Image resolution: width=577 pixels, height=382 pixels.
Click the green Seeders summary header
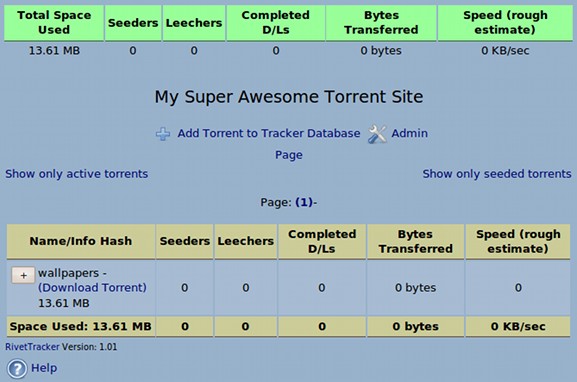133,22
